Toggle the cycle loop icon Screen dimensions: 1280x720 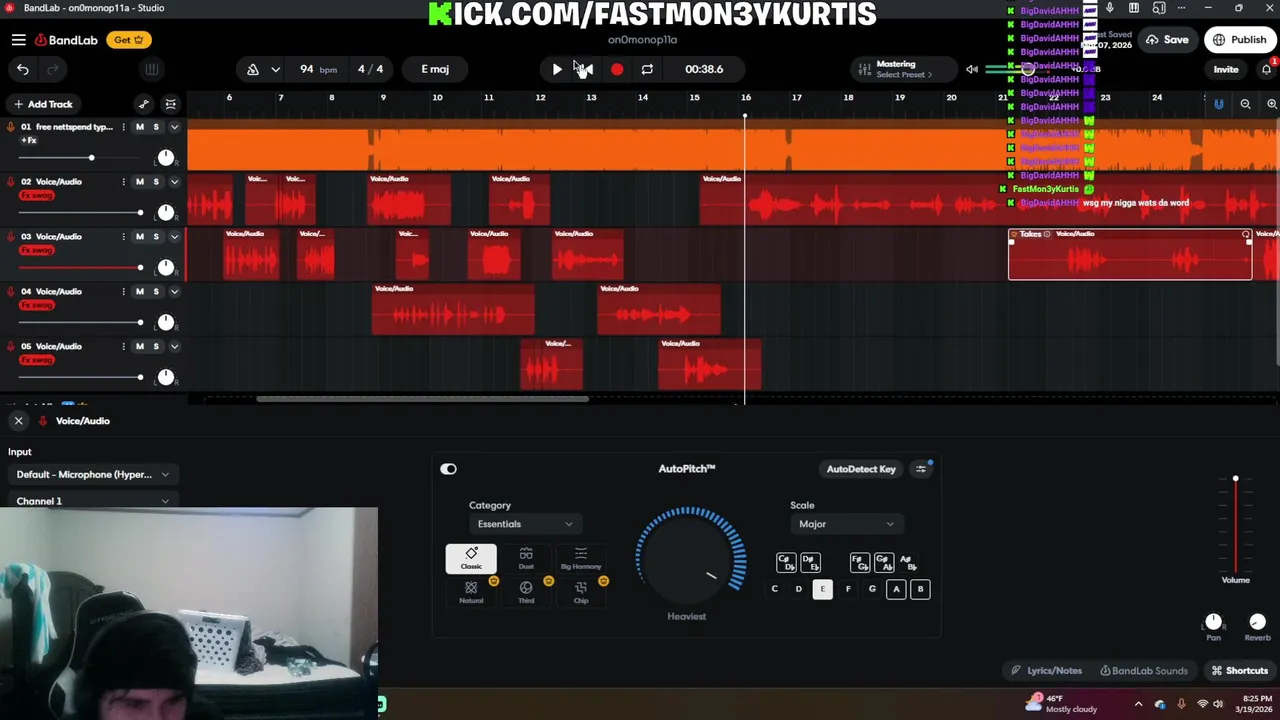pyautogui.click(x=647, y=69)
